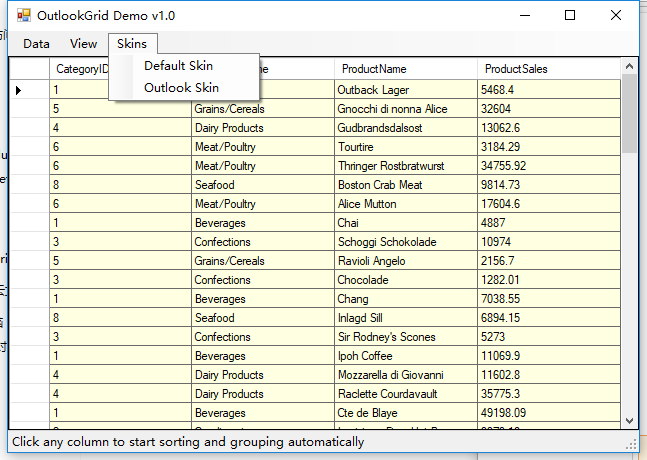Click Grains/Cereals in Gnocchi di nonna Alice row
The height and width of the screenshot is (460, 647).
pos(263,109)
